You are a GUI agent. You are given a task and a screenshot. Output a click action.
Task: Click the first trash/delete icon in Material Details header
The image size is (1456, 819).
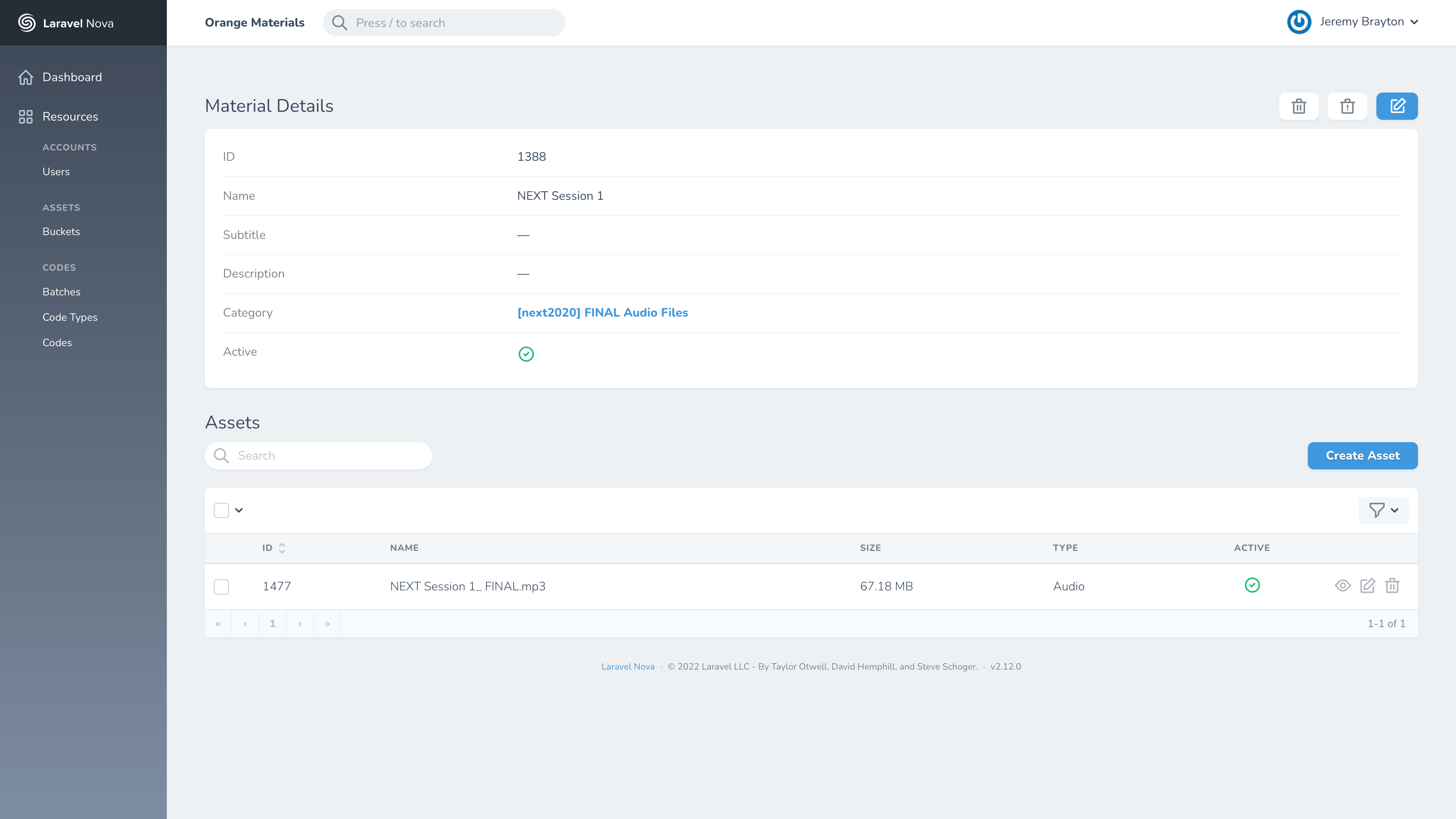pyautogui.click(x=1299, y=106)
